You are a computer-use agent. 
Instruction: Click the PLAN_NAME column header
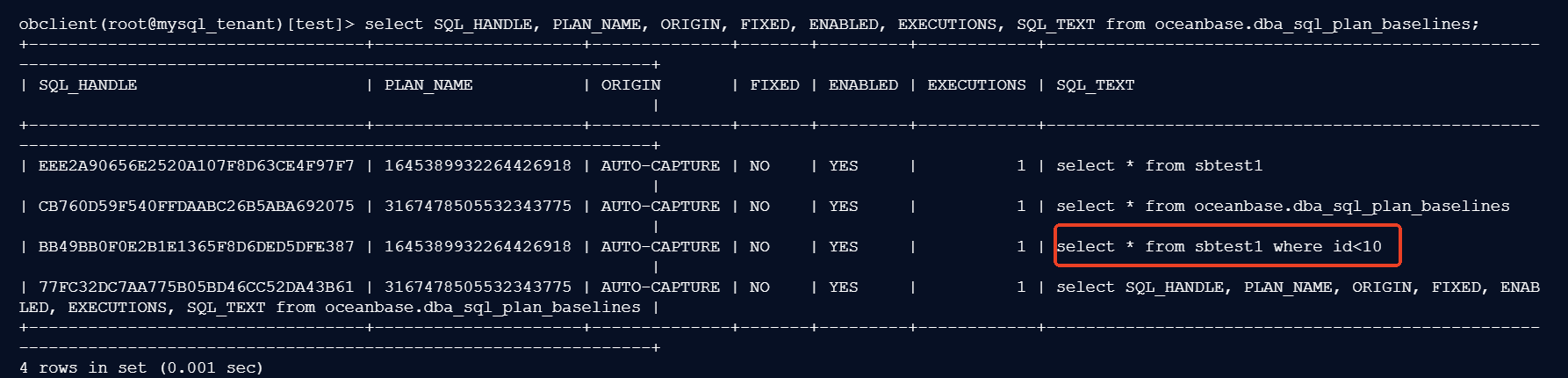pyautogui.click(x=428, y=85)
